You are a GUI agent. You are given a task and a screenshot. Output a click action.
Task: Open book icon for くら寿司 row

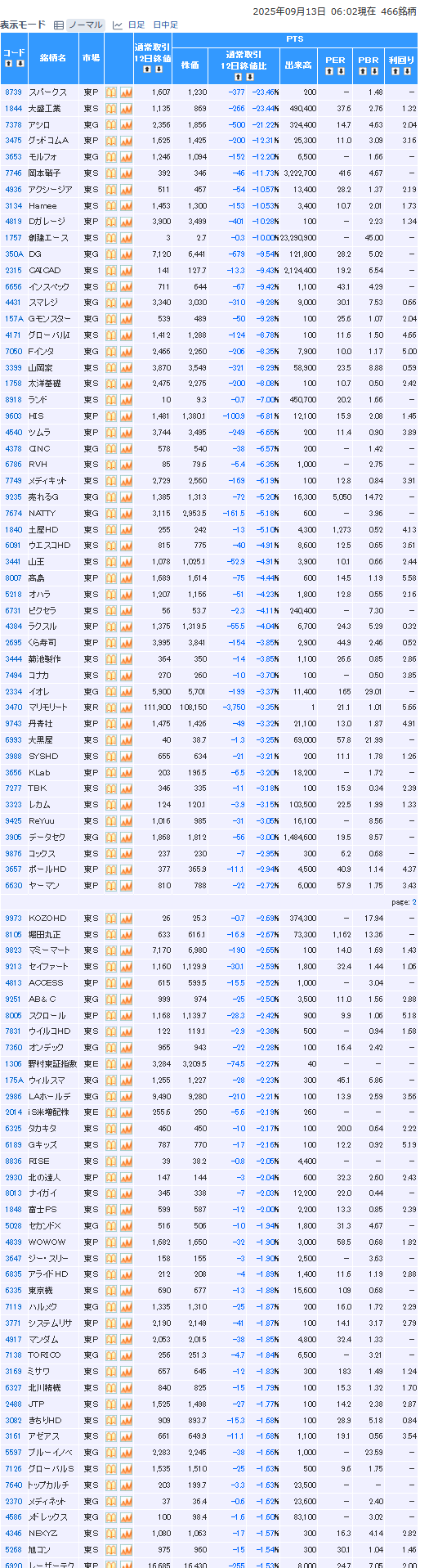111,643
